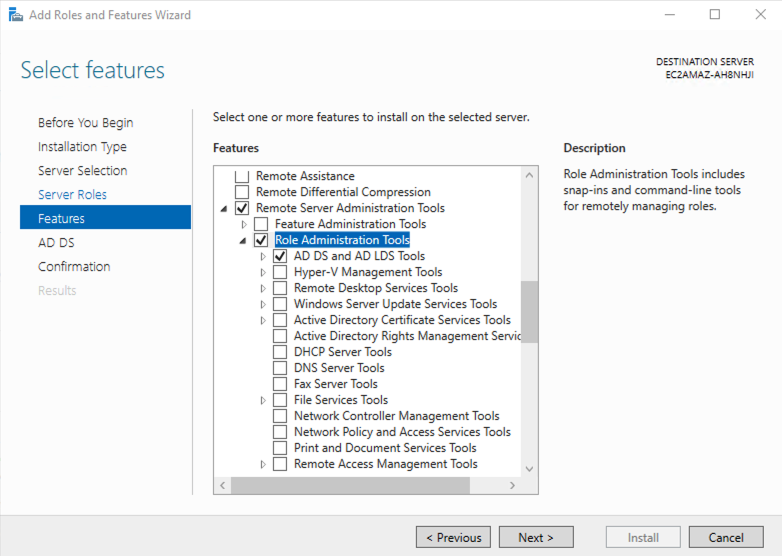Check Feature Administration Tools checkbox
Viewport: 782px width, 556px height.
(261, 224)
